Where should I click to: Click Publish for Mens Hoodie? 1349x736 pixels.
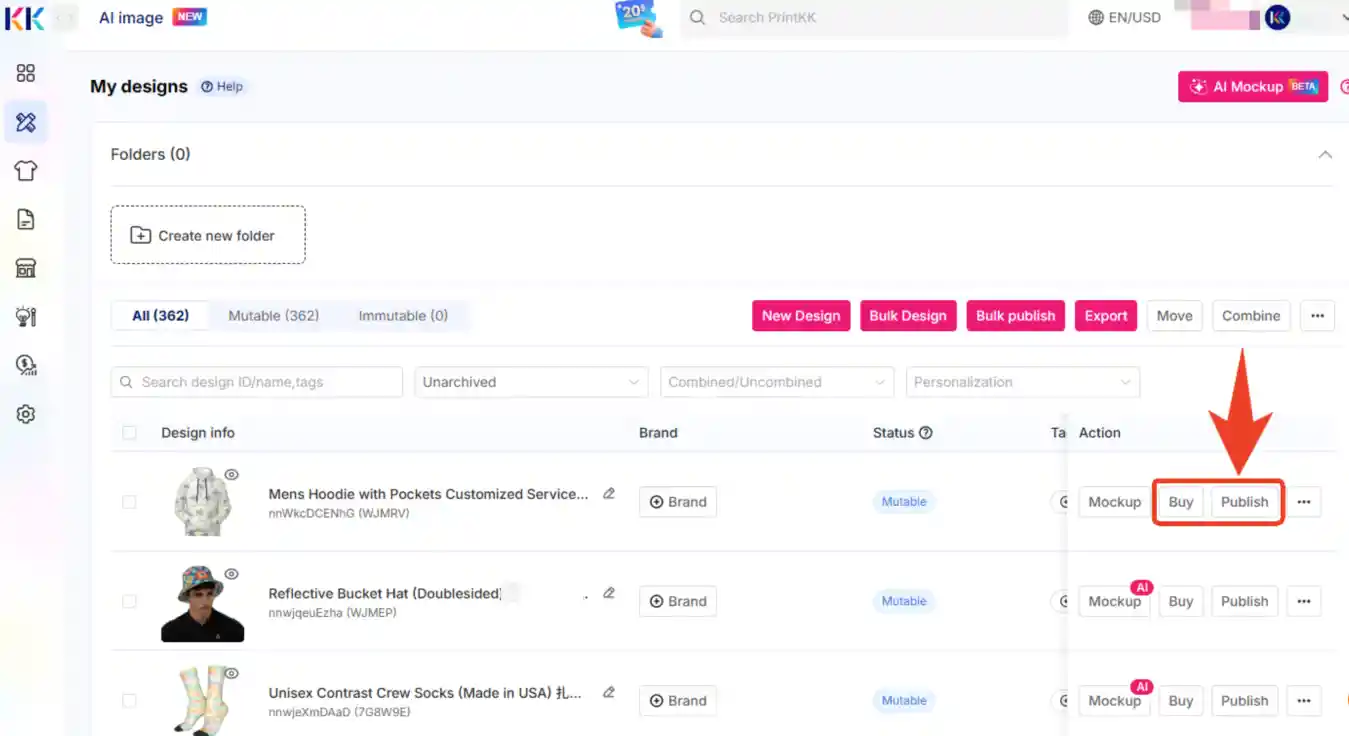coord(1245,502)
